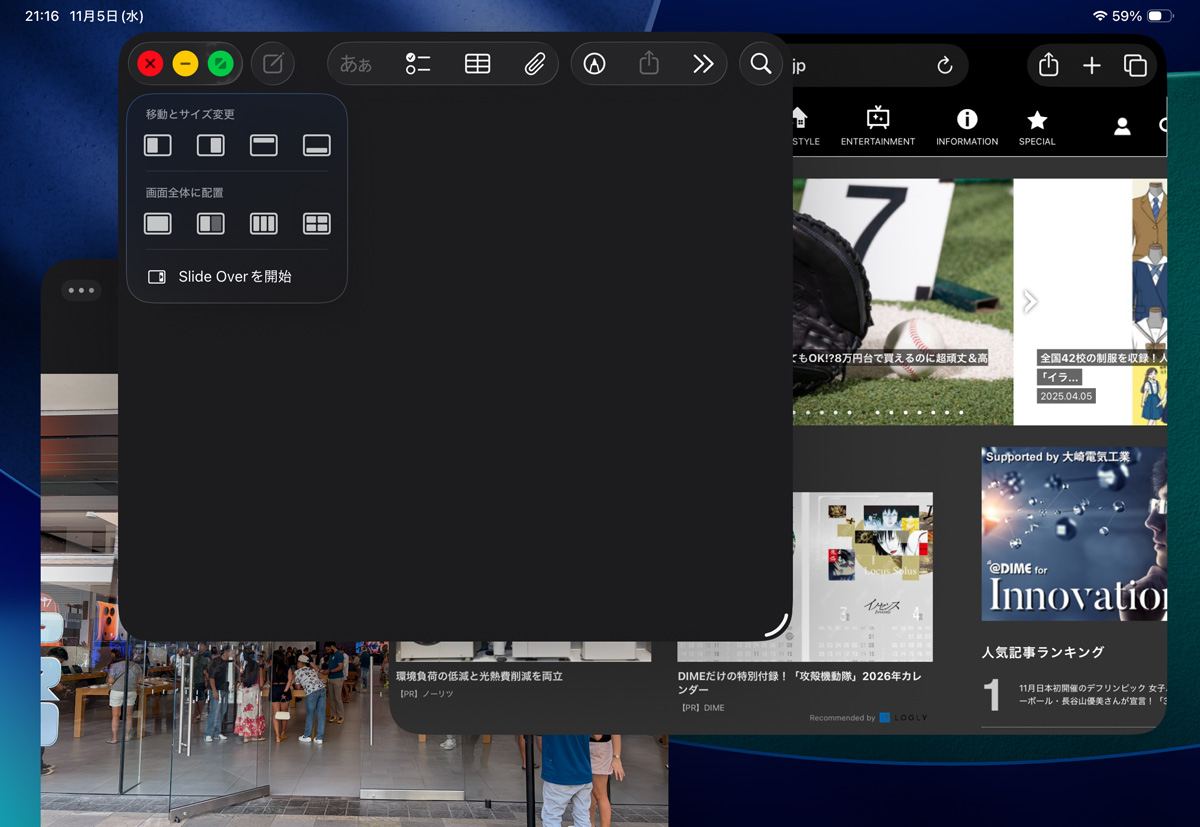Tile window to left half
Image resolution: width=1200 pixels, height=827 pixels.
coord(158,145)
